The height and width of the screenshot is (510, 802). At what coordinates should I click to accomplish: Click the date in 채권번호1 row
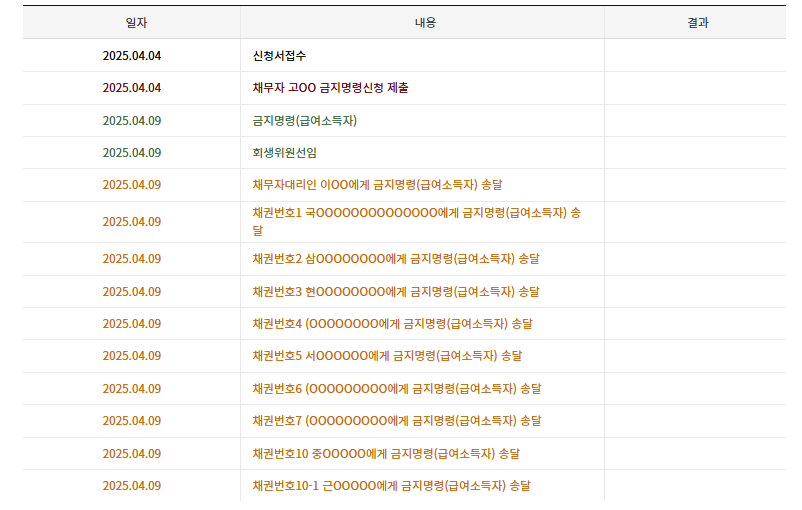point(132,222)
